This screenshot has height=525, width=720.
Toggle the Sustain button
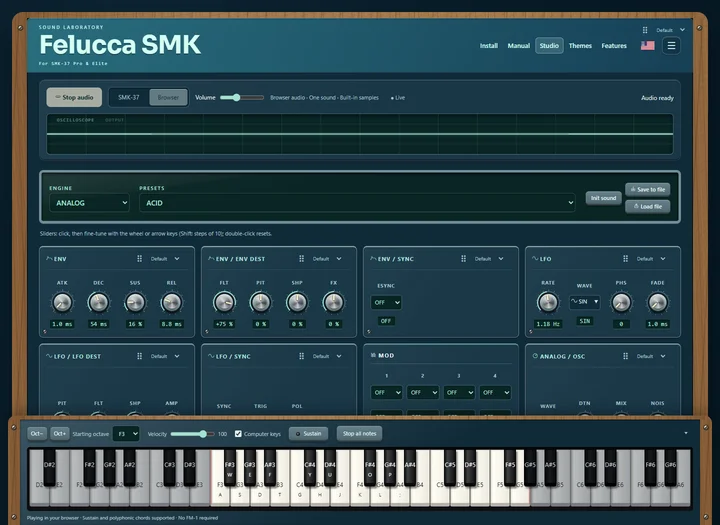point(309,434)
